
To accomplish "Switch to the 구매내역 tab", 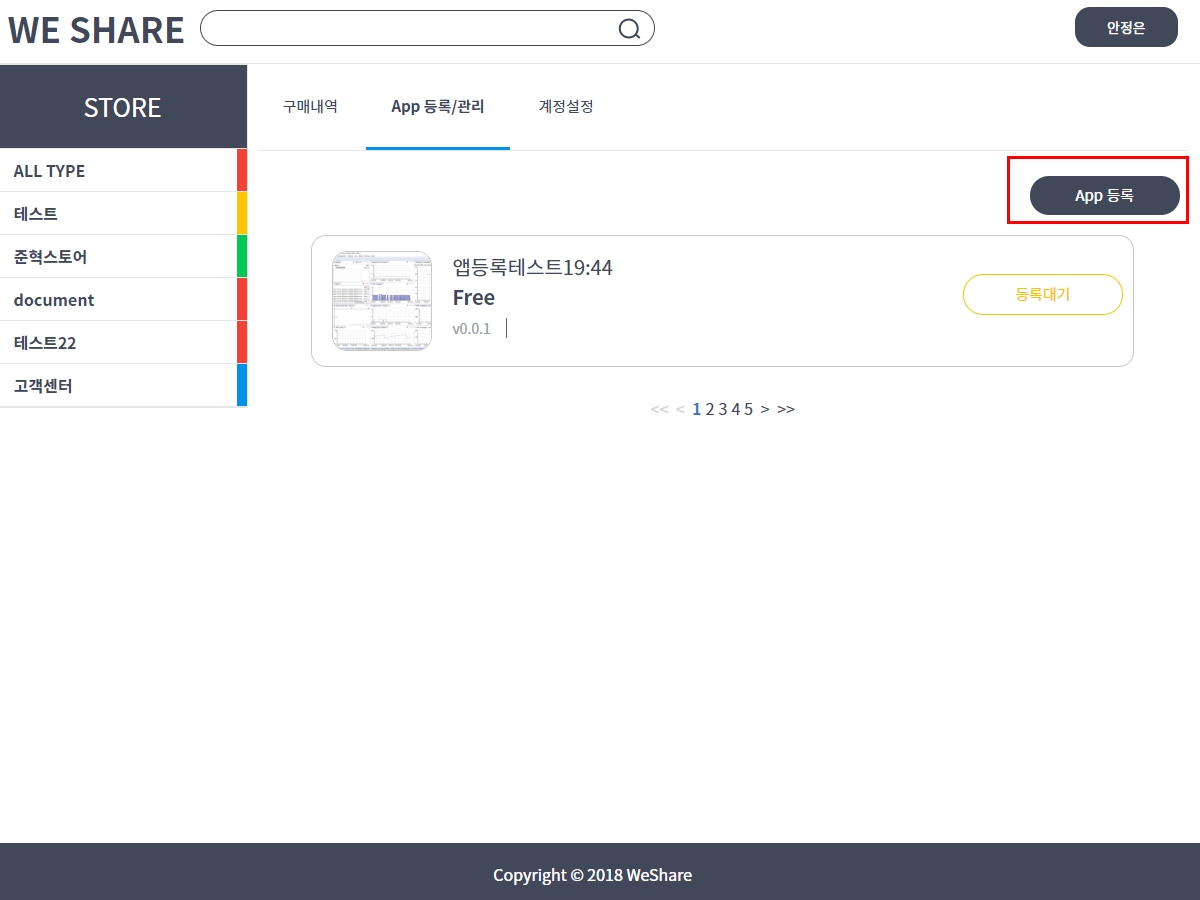I will pyautogui.click(x=310, y=107).
